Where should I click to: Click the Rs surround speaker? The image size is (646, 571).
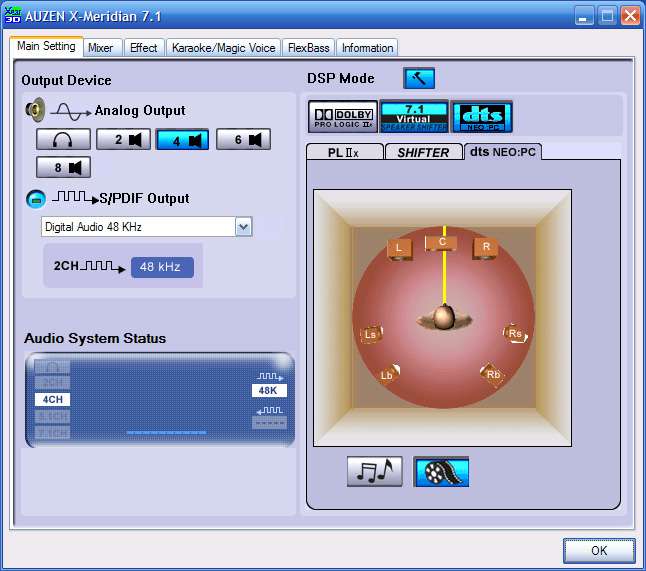[x=515, y=333]
